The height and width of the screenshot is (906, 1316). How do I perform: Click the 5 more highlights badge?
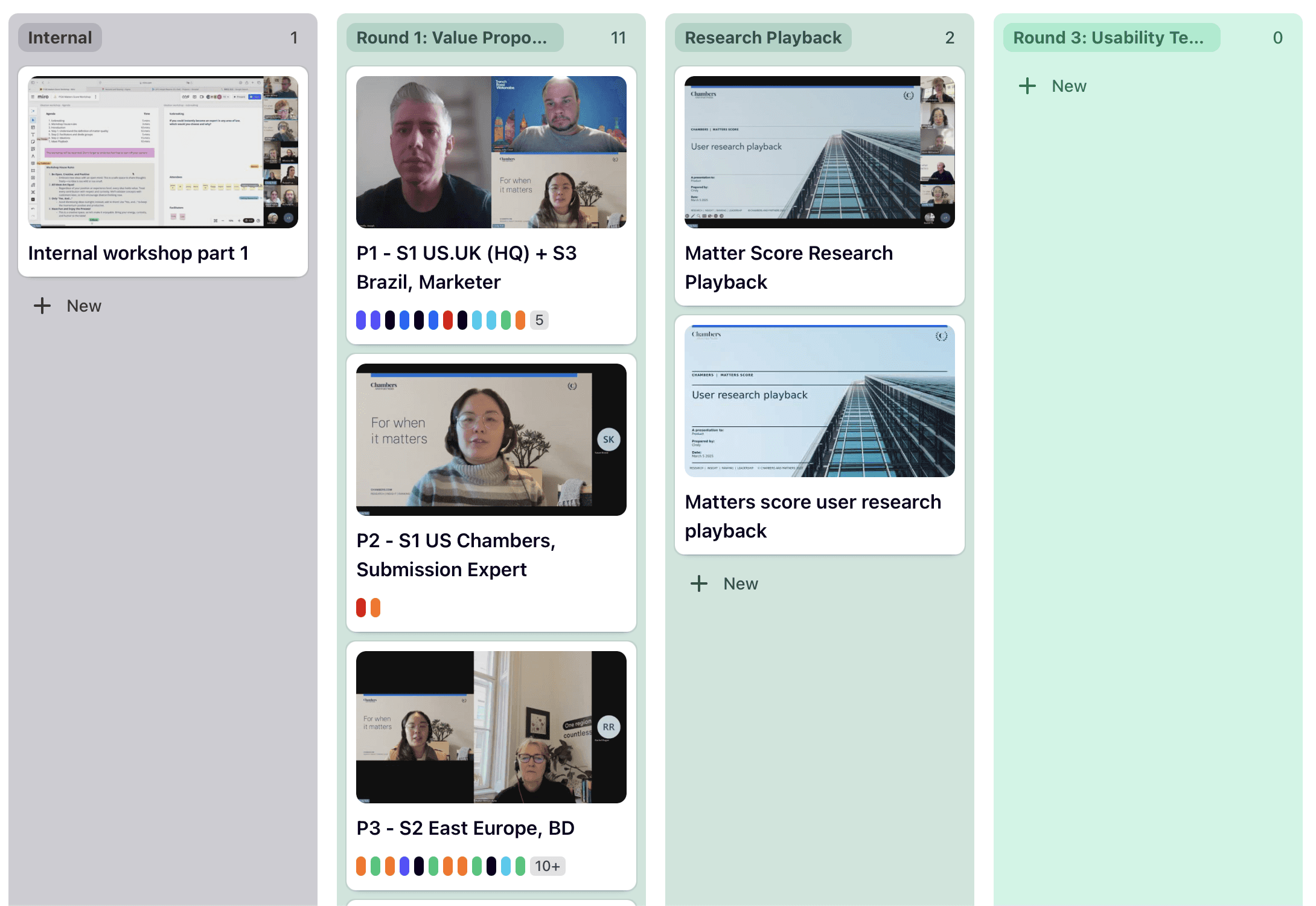pyautogui.click(x=539, y=320)
